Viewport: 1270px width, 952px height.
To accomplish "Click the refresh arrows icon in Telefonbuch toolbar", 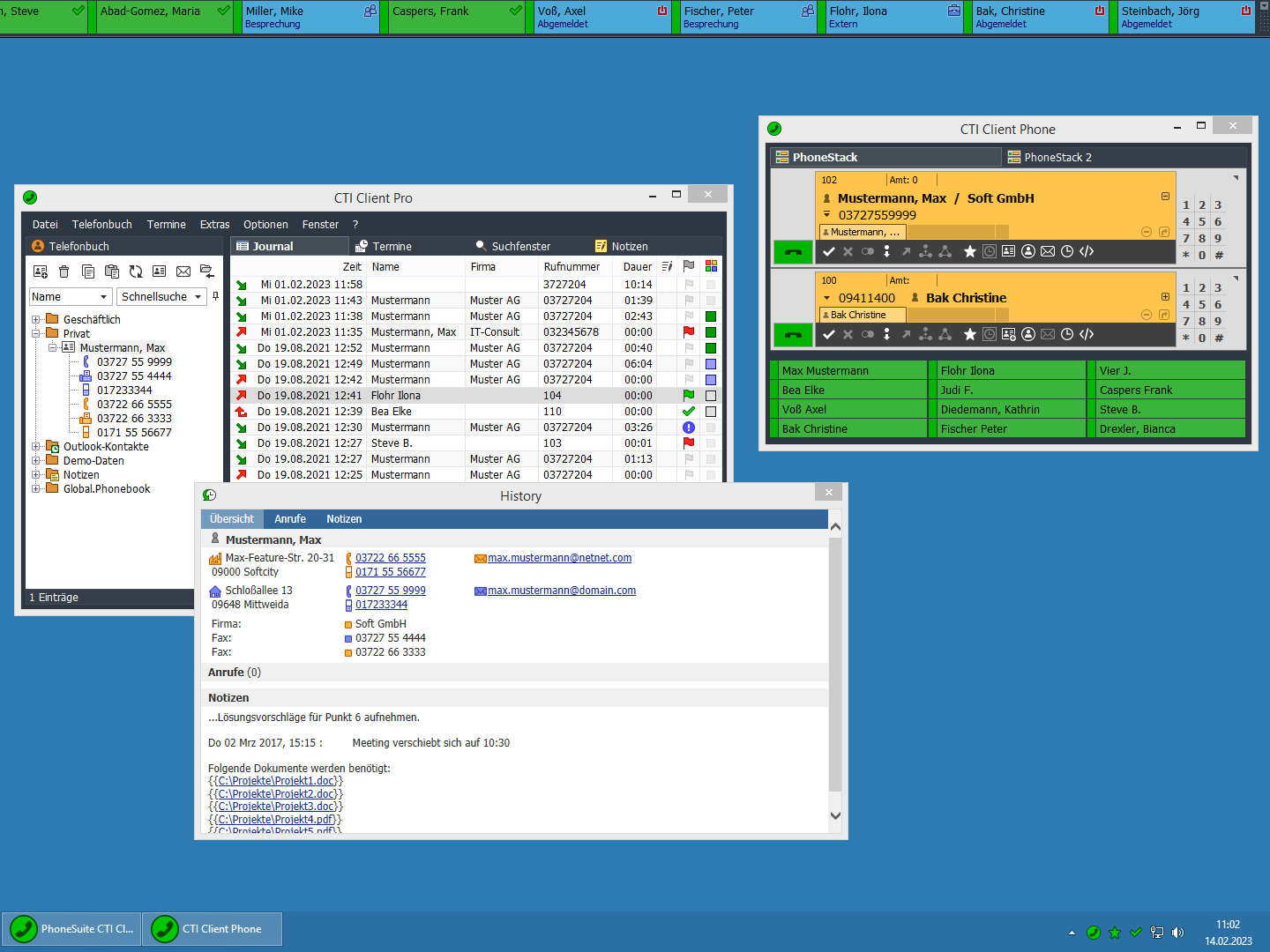I will pyautogui.click(x=136, y=271).
